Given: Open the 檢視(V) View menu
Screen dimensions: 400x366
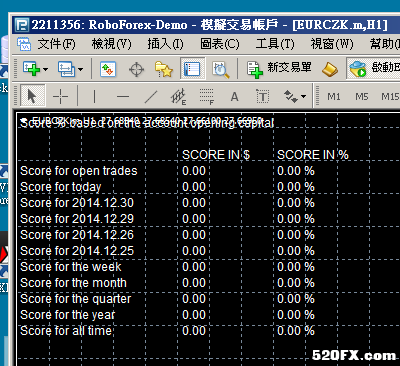Looking at the screenshot, I should [111, 44].
